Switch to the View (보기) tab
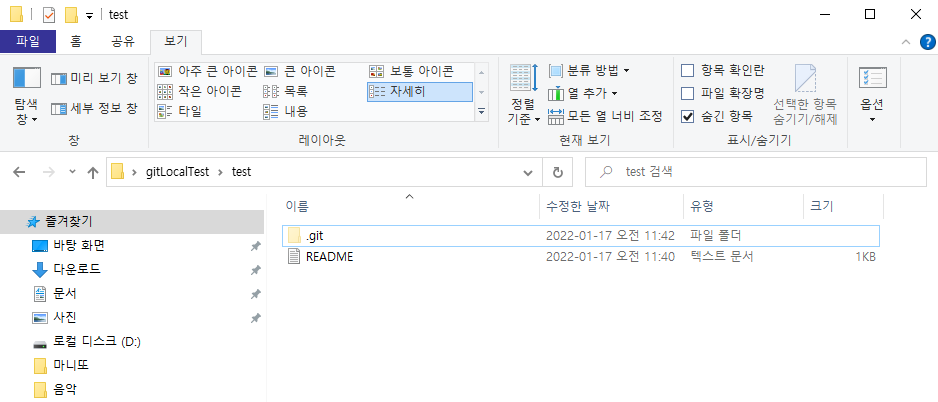 [x=175, y=41]
